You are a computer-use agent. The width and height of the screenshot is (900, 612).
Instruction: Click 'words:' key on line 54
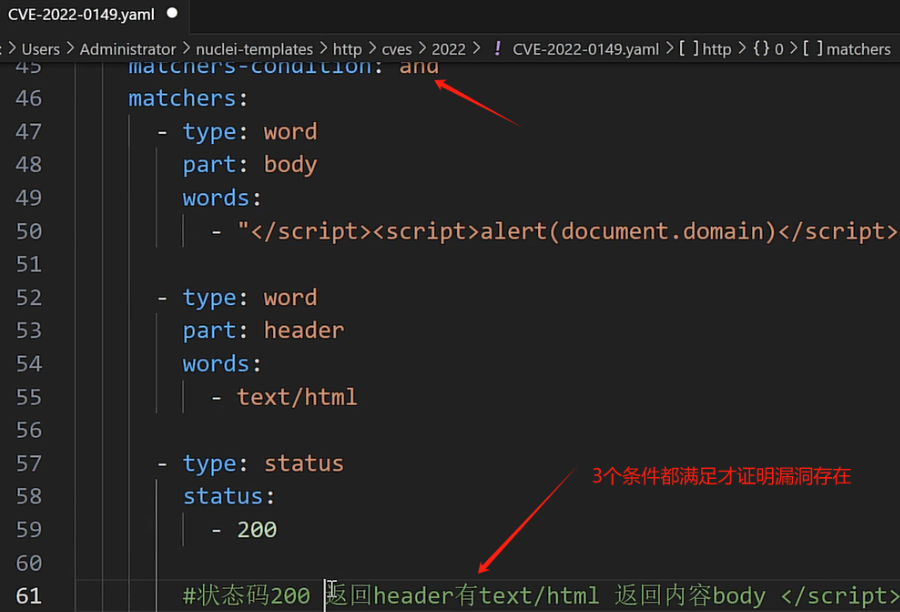pyautogui.click(x=222, y=364)
